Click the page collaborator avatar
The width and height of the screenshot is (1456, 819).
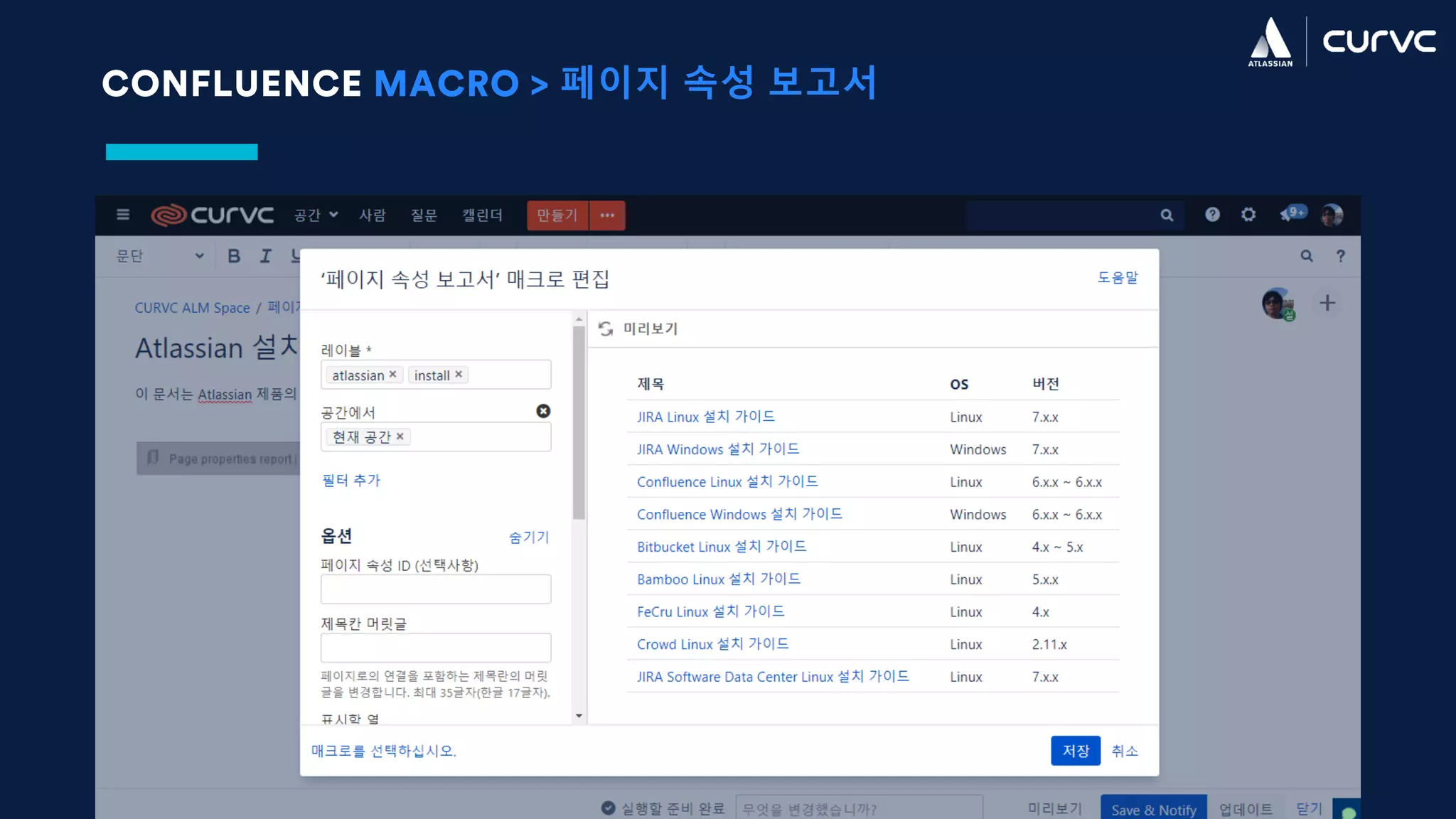(x=1278, y=304)
